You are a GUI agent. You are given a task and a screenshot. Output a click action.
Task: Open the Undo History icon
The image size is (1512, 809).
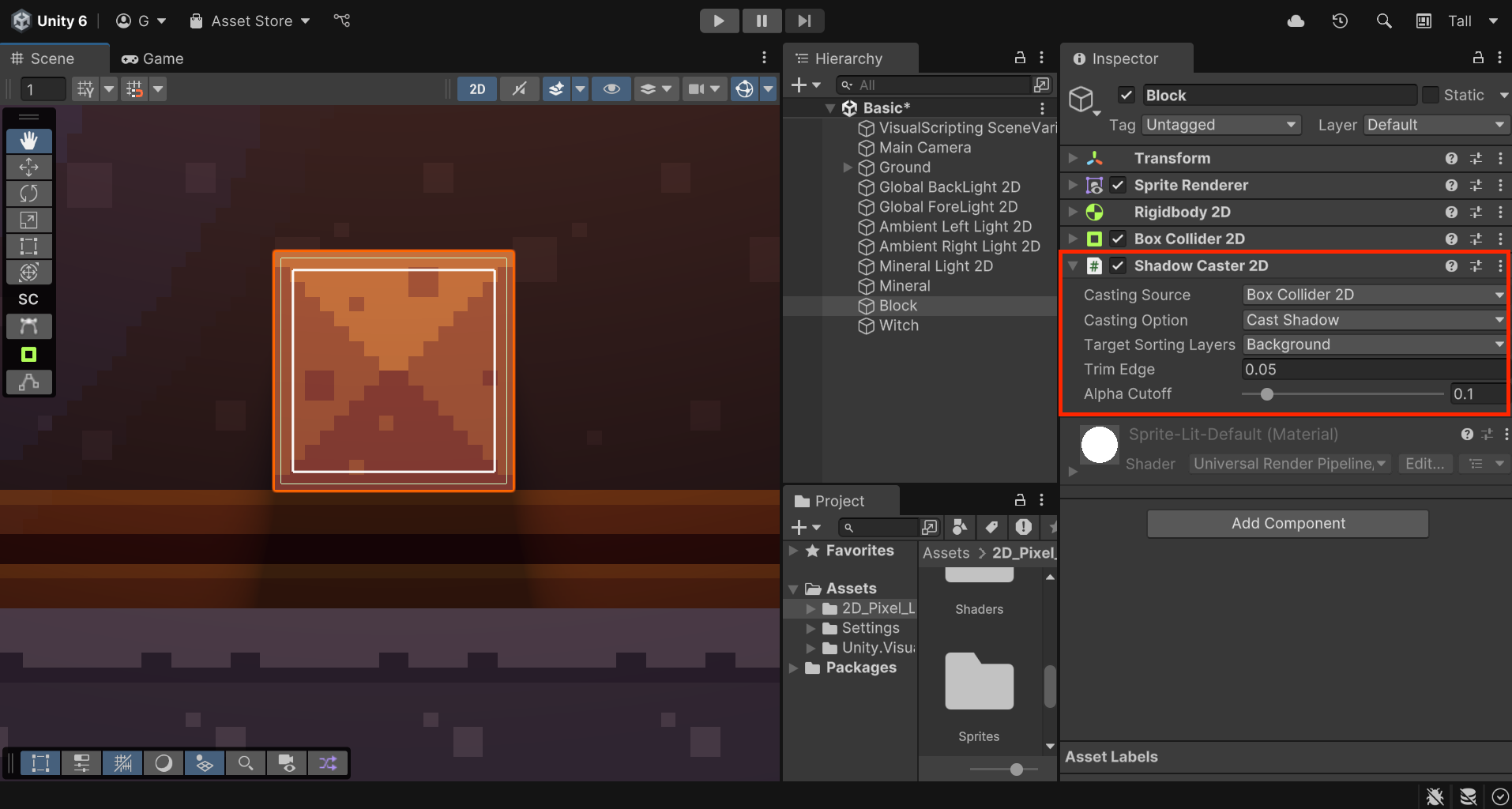coord(1340,21)
